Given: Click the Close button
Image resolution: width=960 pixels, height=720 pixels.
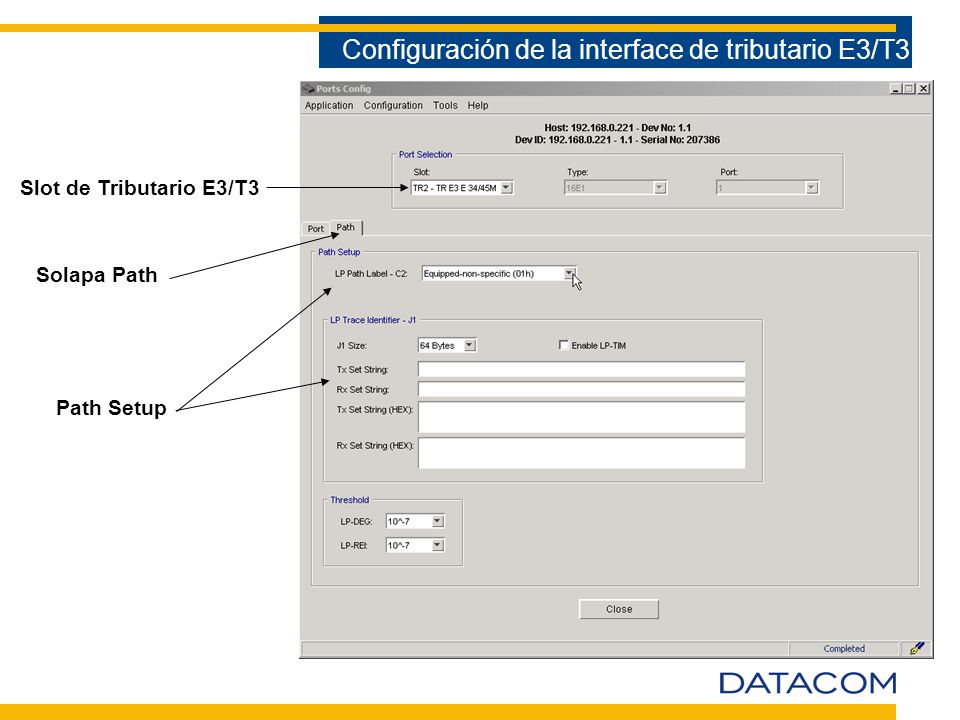Looking at the screenshot, I should pyautogui.click(x=619, y=609).
